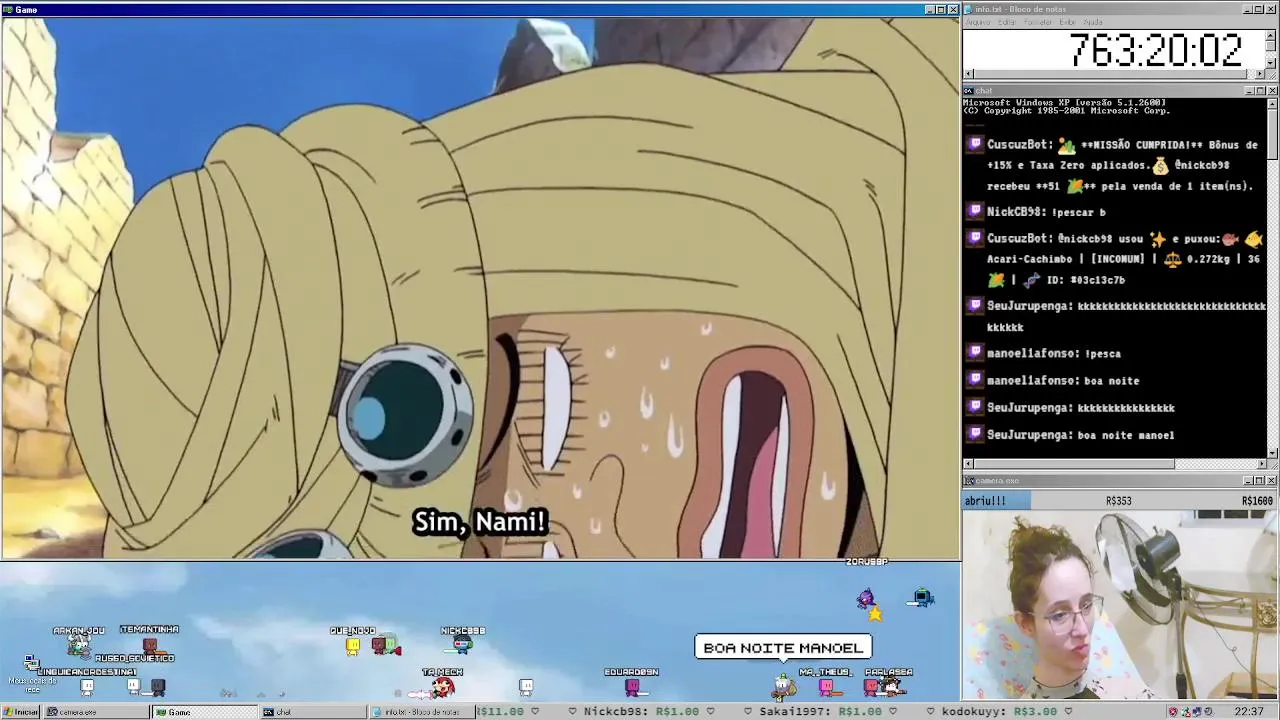Click the QUE_NOJO avatar character
The image size is (1280, 720).
[352, 647]
